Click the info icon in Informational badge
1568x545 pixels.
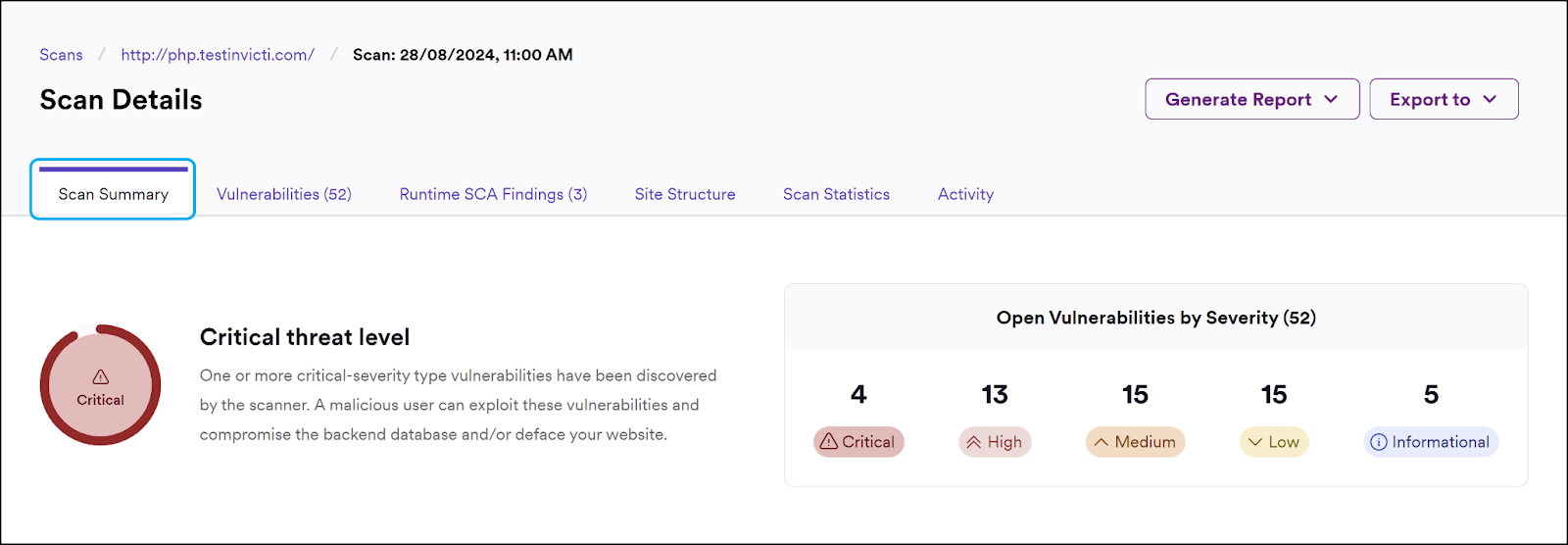tap(1379, 442)
